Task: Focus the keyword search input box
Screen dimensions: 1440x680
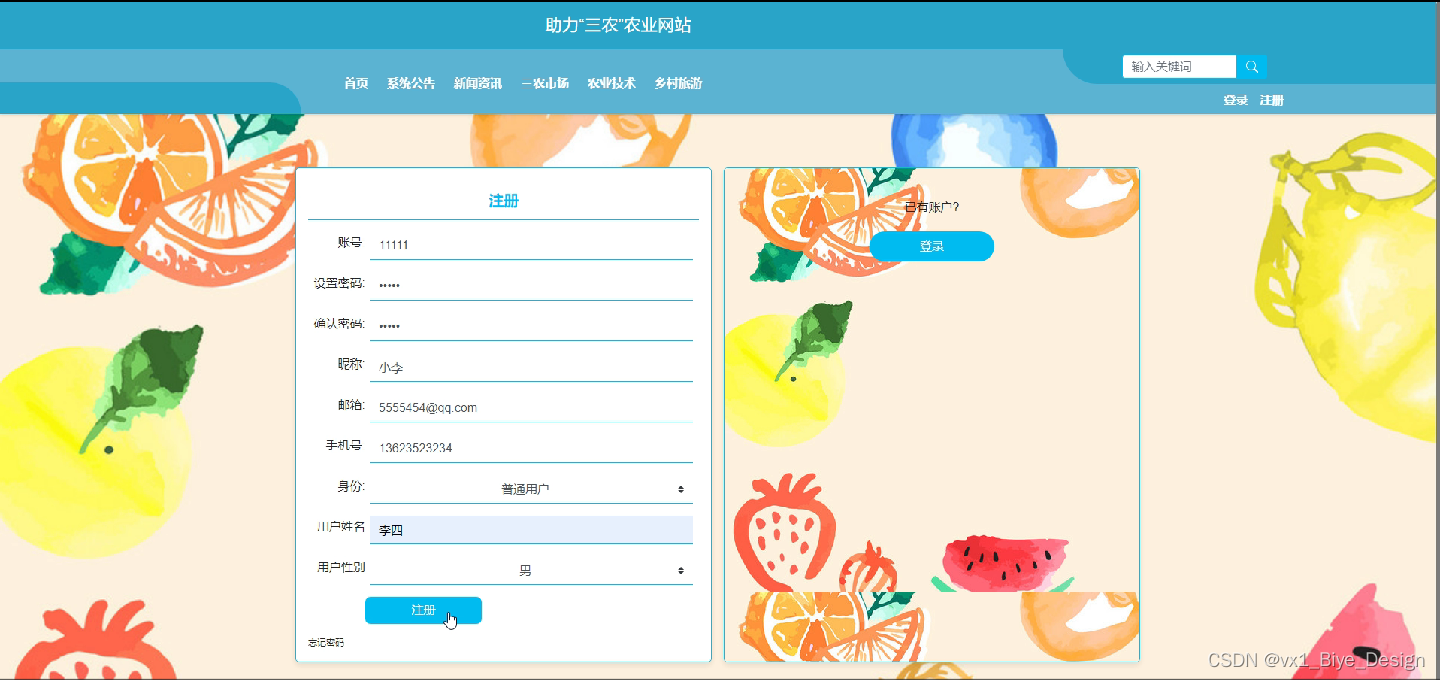Action: (1180, 67)
